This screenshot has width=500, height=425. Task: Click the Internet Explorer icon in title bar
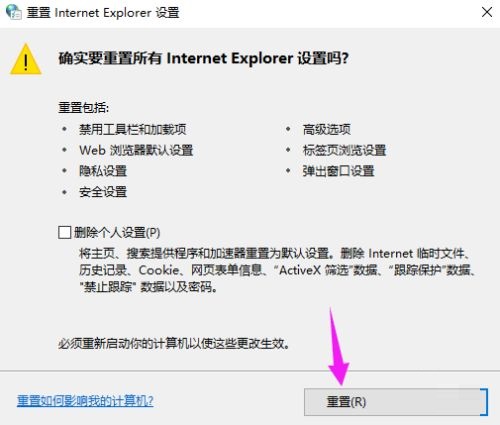tap(13, 12)
